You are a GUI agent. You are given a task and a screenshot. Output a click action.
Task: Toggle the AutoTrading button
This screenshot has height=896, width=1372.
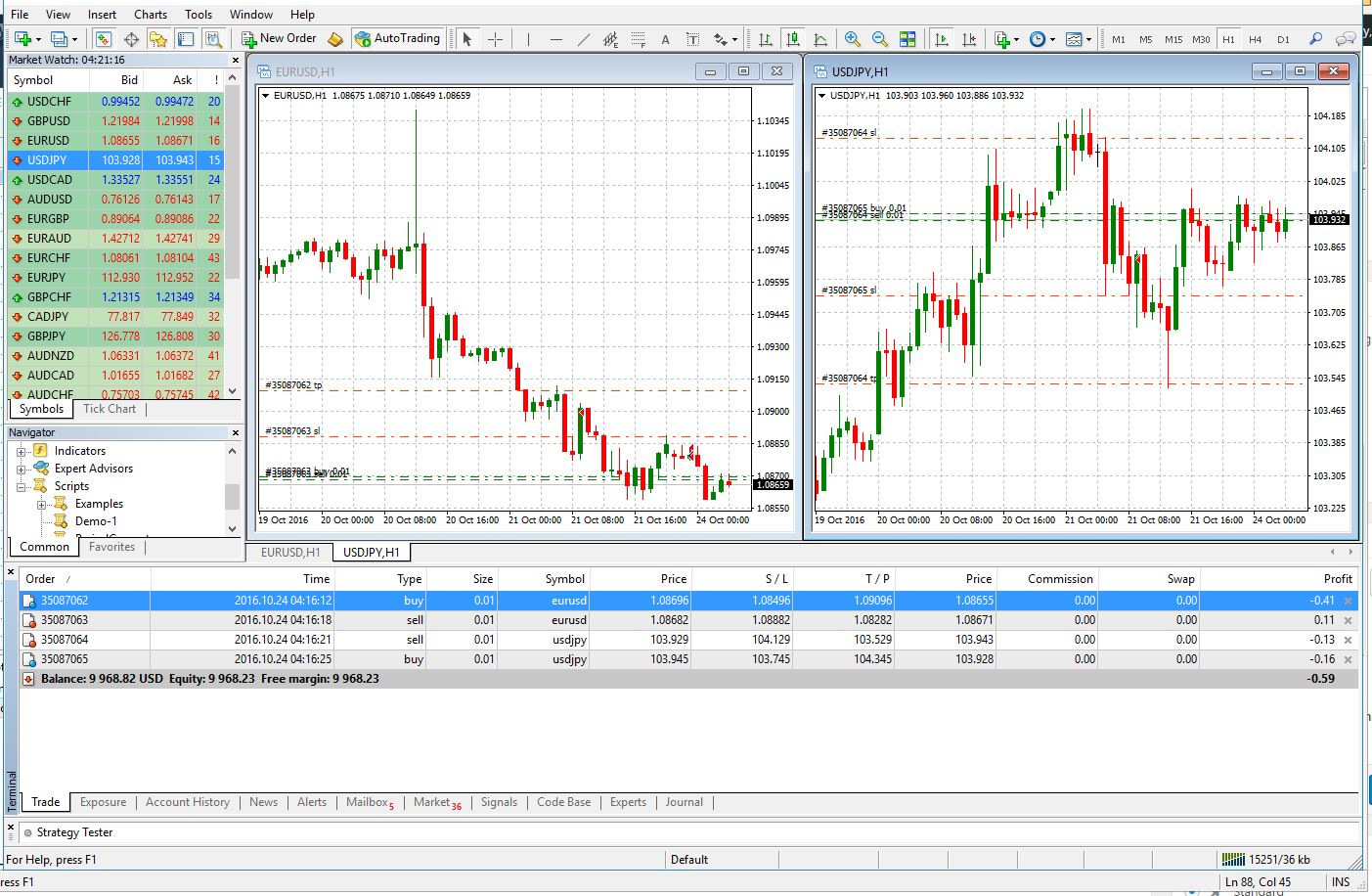coord(397,38)
